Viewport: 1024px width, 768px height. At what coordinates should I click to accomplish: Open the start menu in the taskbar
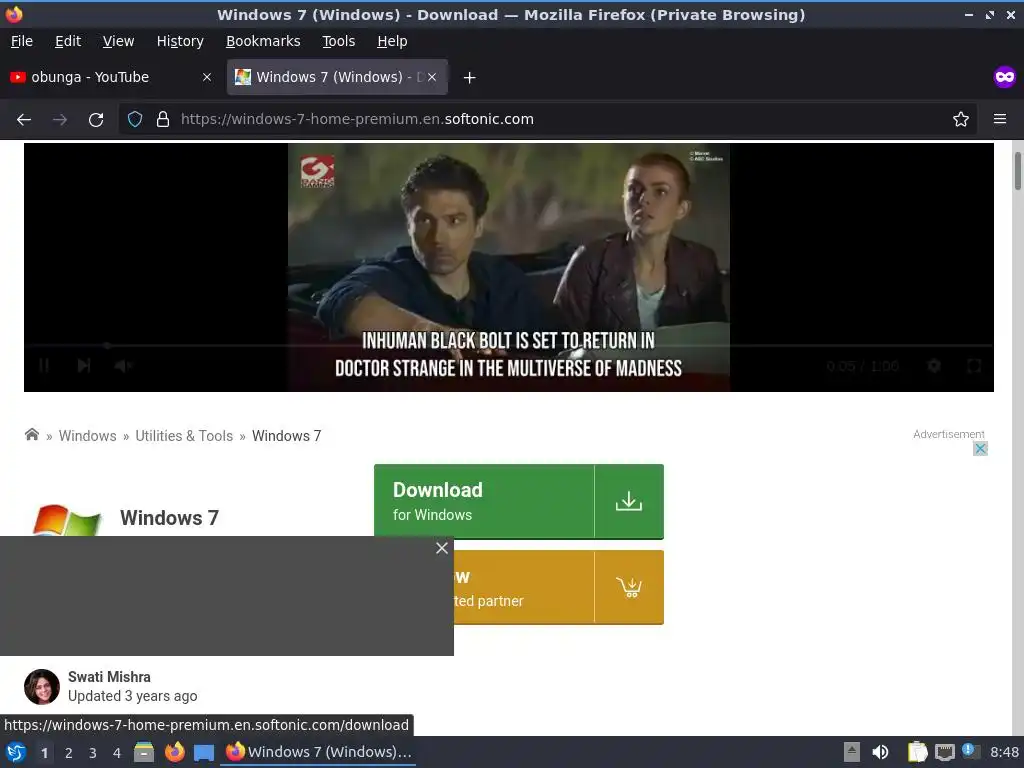[16, 752]
